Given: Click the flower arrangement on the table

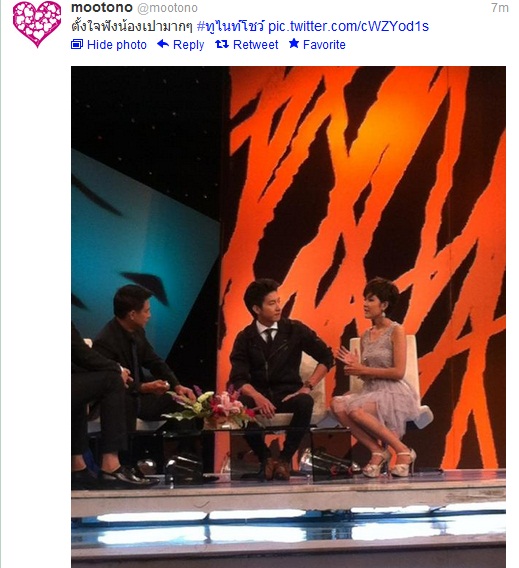Looking at the screenshot, I should pos(212,408).
